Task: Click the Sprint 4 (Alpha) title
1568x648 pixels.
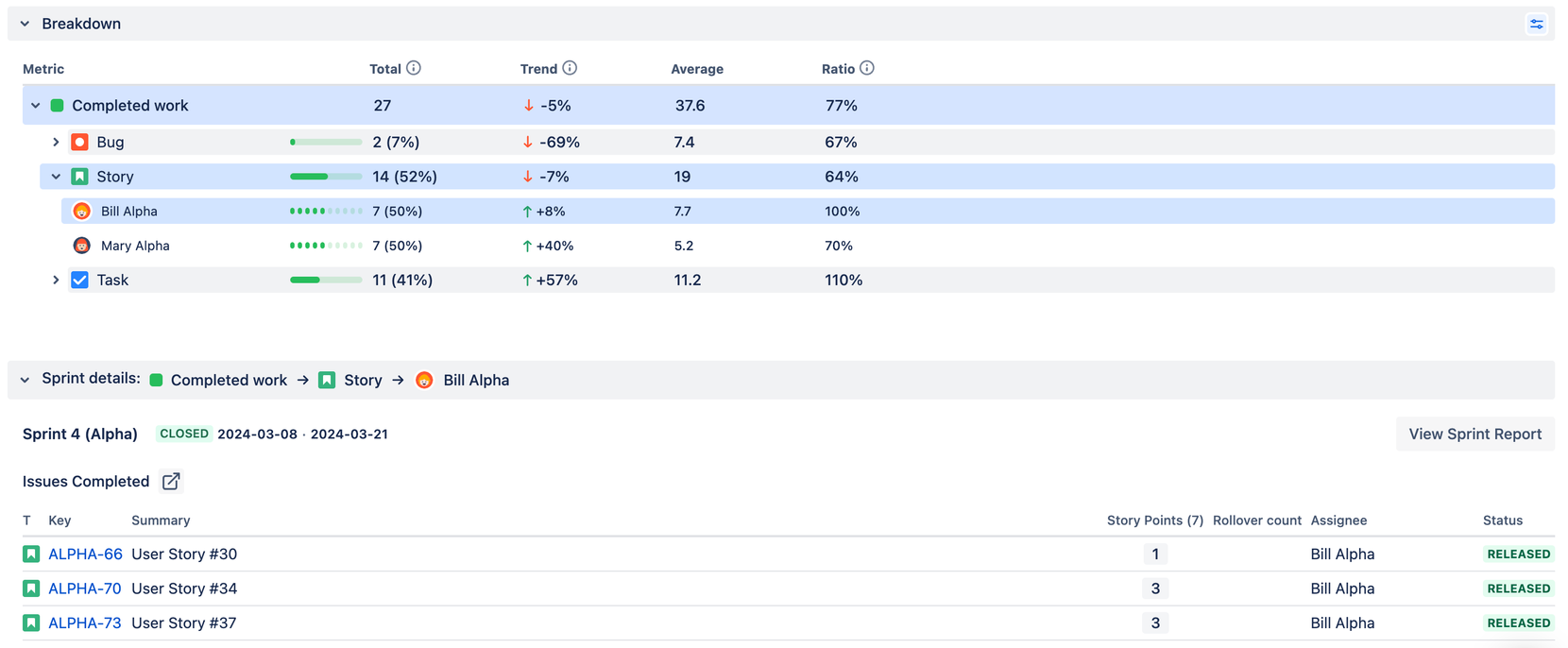Action: click(x=80, y=435)
